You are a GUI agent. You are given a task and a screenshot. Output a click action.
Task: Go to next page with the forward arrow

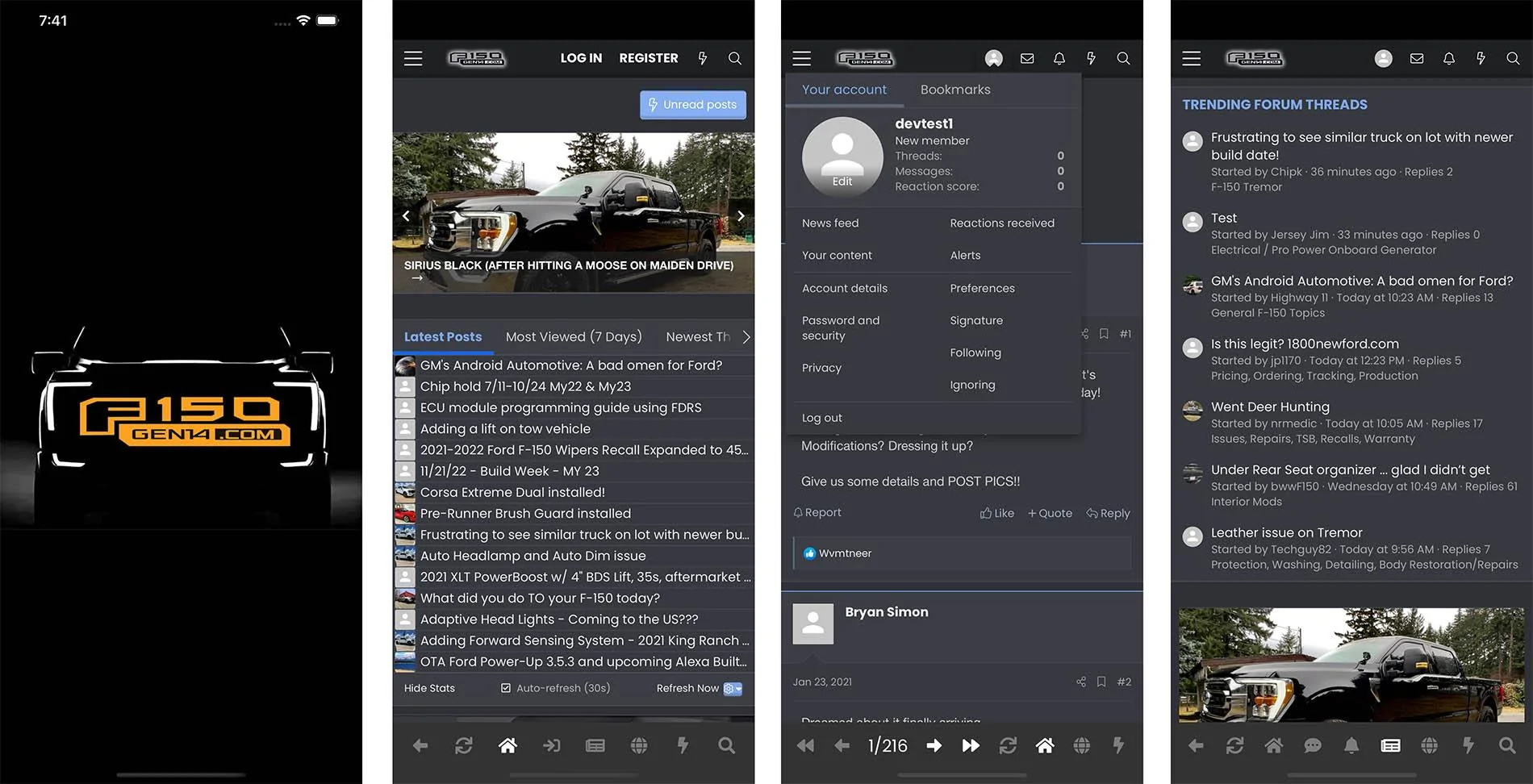coord(934,746)
